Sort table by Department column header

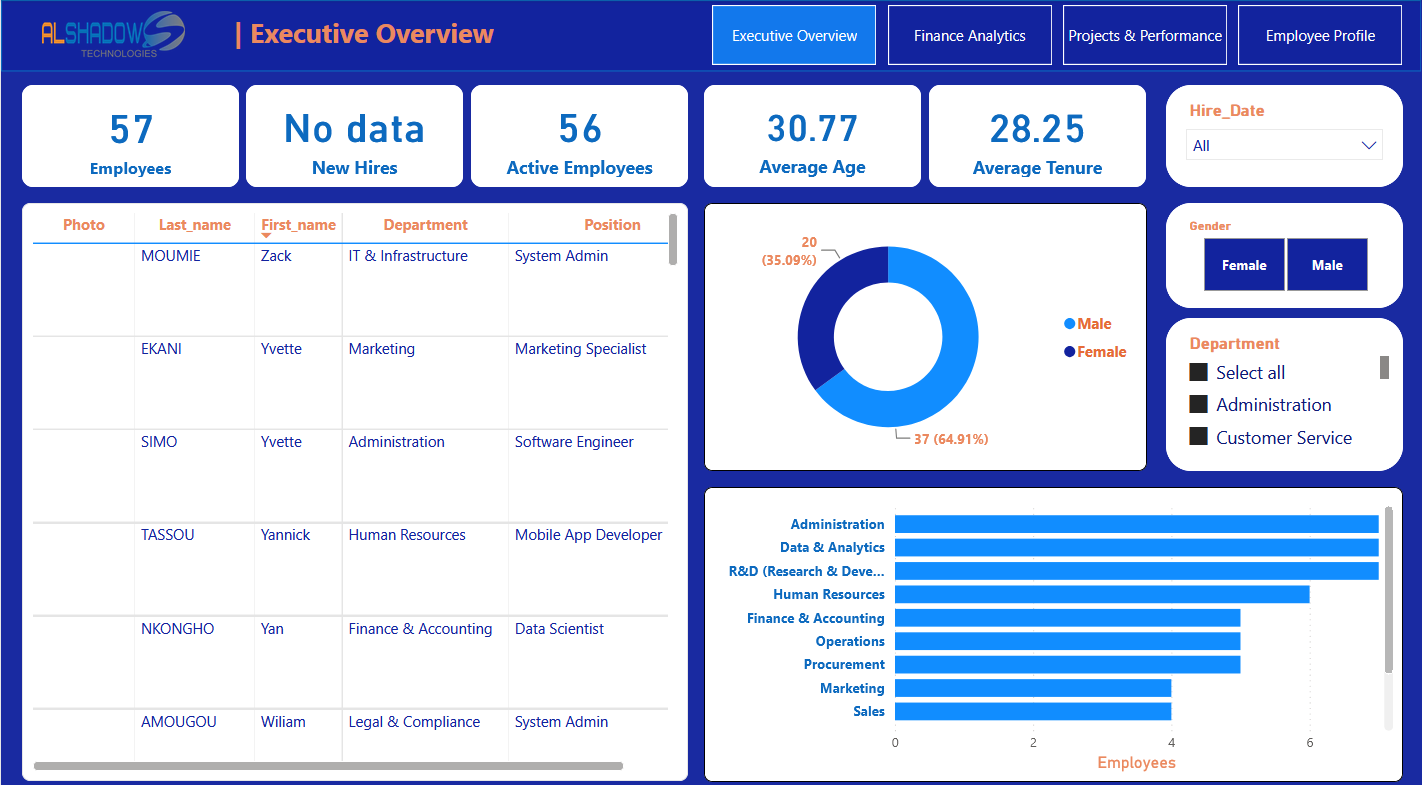pos(425,225)
